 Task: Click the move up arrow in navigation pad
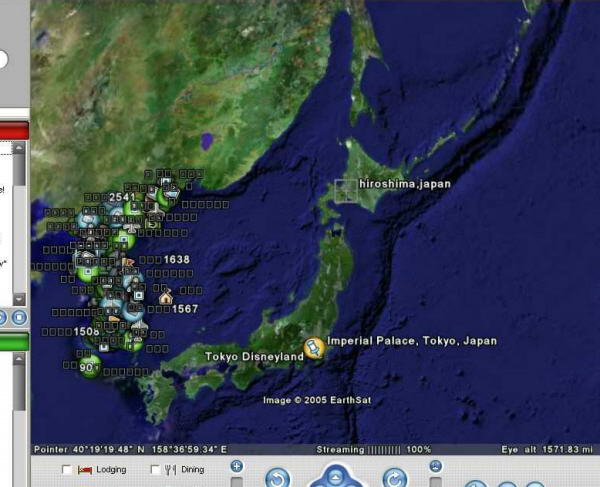(337, 474)
